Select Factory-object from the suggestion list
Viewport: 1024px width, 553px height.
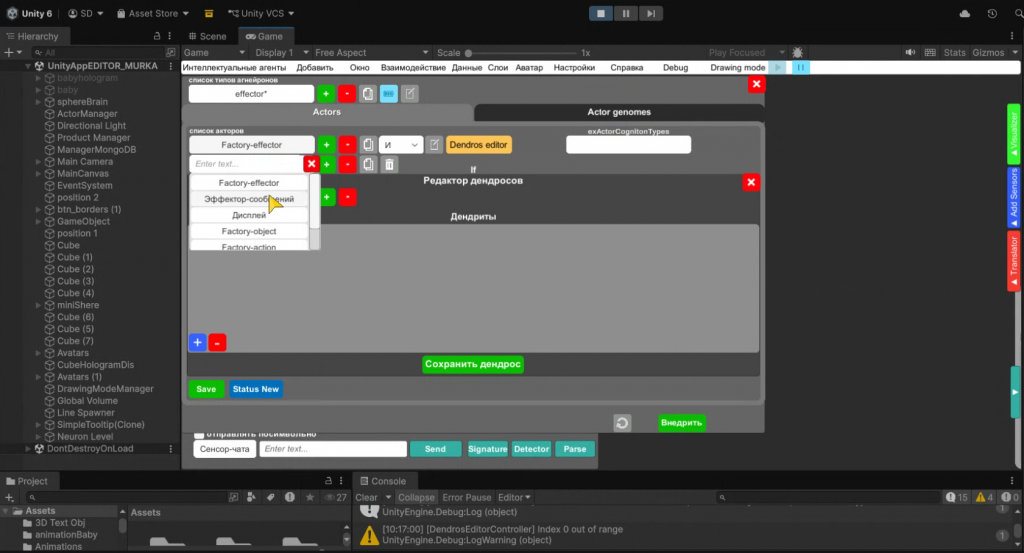click(249, 231)
